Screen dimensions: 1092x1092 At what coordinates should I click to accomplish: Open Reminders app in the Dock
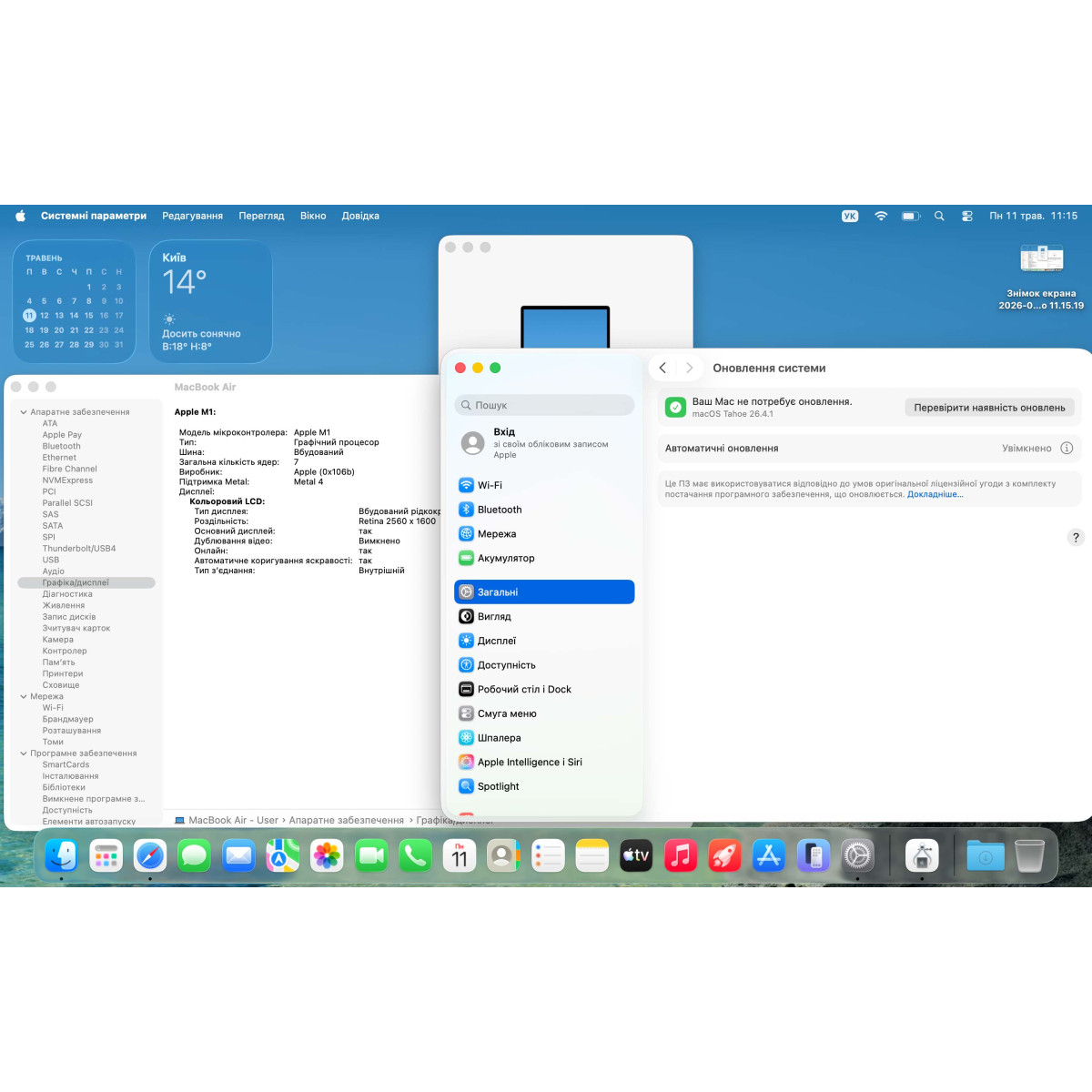click(548, 855)
